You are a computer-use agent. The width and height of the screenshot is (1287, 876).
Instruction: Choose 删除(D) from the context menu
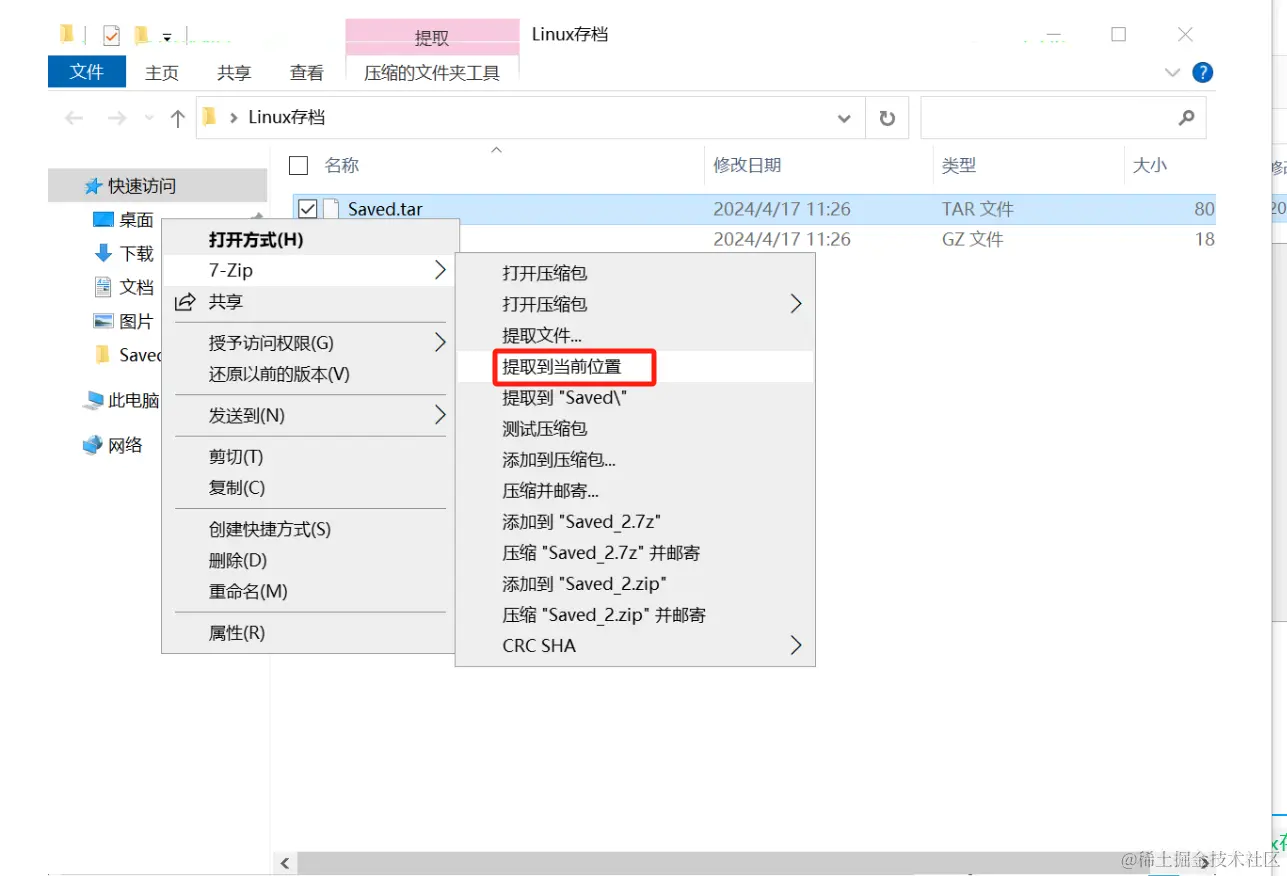[238, 560]
